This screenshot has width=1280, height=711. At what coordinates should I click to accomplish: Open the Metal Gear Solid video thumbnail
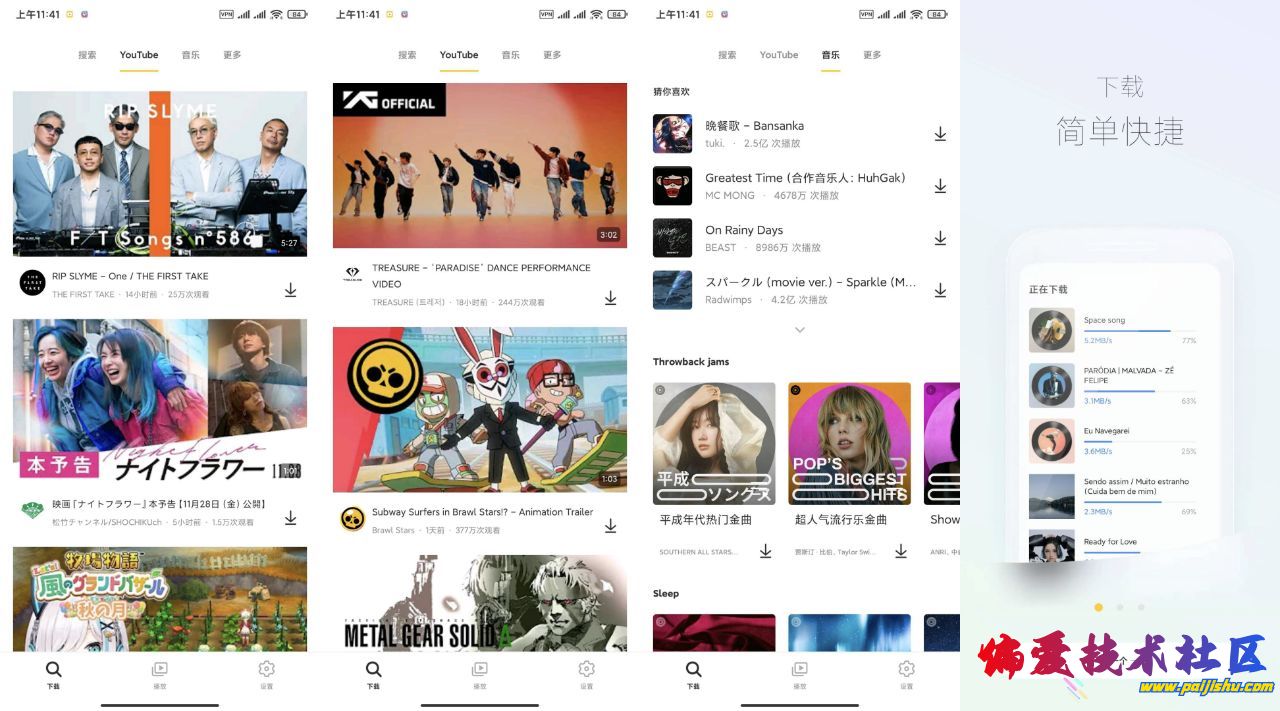[x=479, y=603]
